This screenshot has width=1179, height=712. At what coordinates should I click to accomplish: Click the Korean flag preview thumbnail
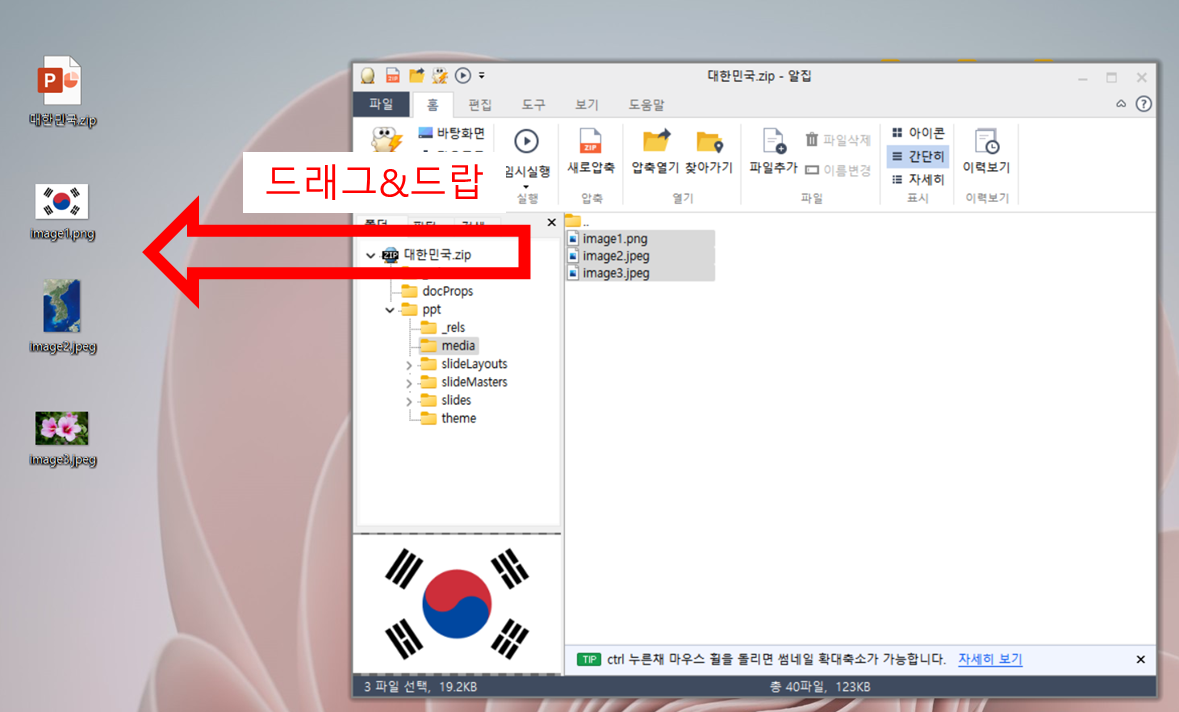pos(457,604)
